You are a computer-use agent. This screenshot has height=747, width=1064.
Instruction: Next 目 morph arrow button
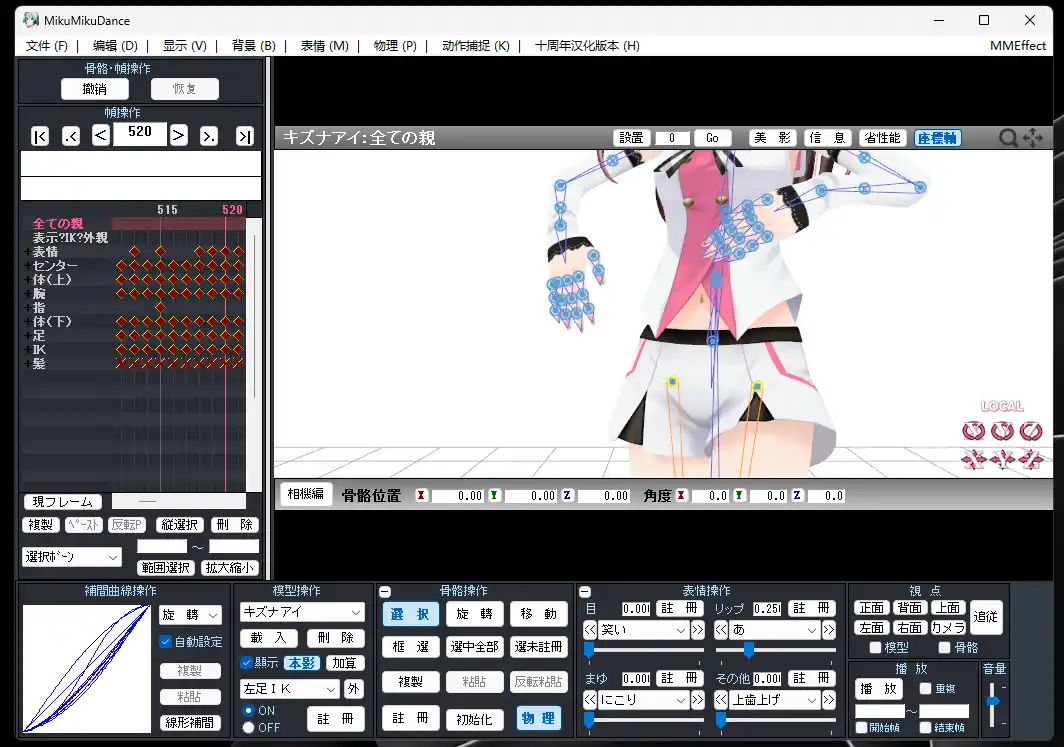697,630
